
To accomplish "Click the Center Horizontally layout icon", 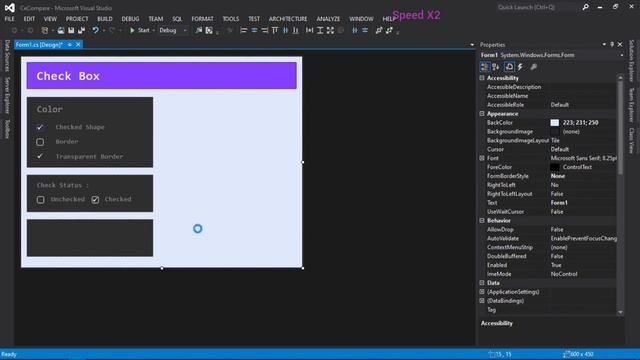I will tap(355, 30).
